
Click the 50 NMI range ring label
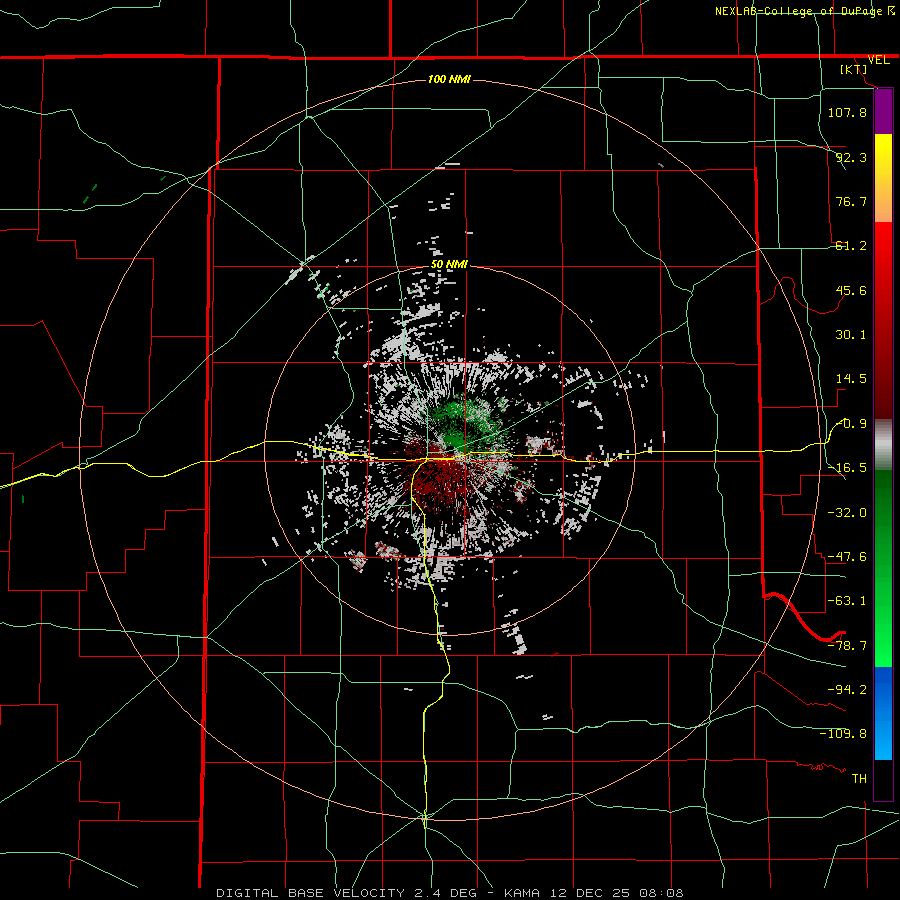click(x=449, y=264)
